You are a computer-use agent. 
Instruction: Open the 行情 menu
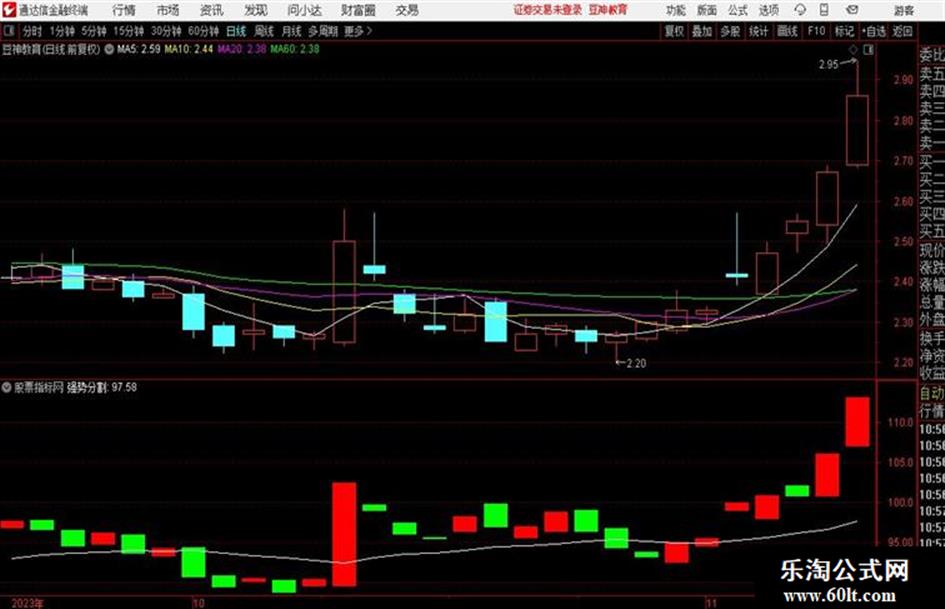[x=124, y=10]
